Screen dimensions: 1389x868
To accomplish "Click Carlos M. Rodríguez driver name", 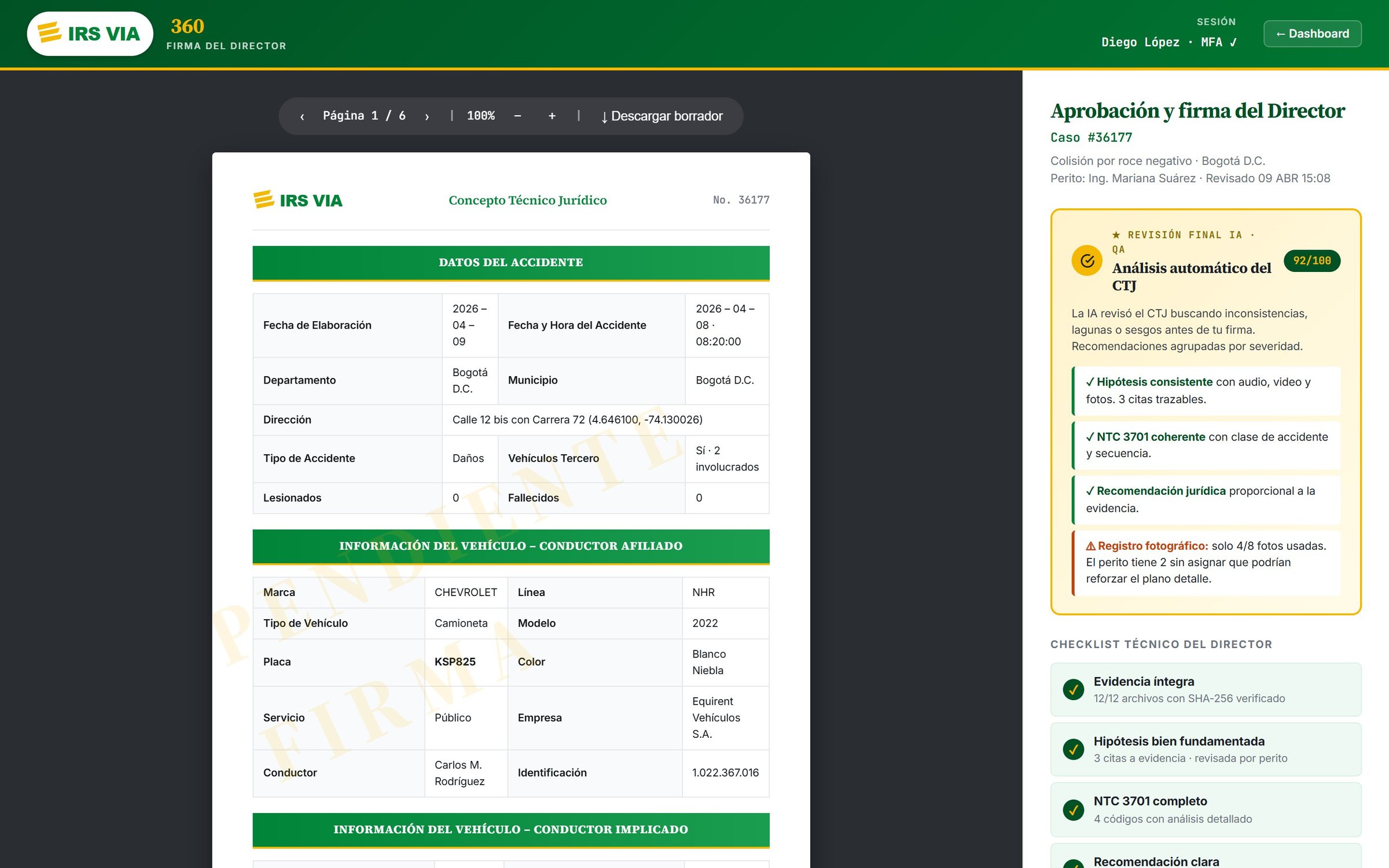I will pyautogui.click(x=460, y=773).
